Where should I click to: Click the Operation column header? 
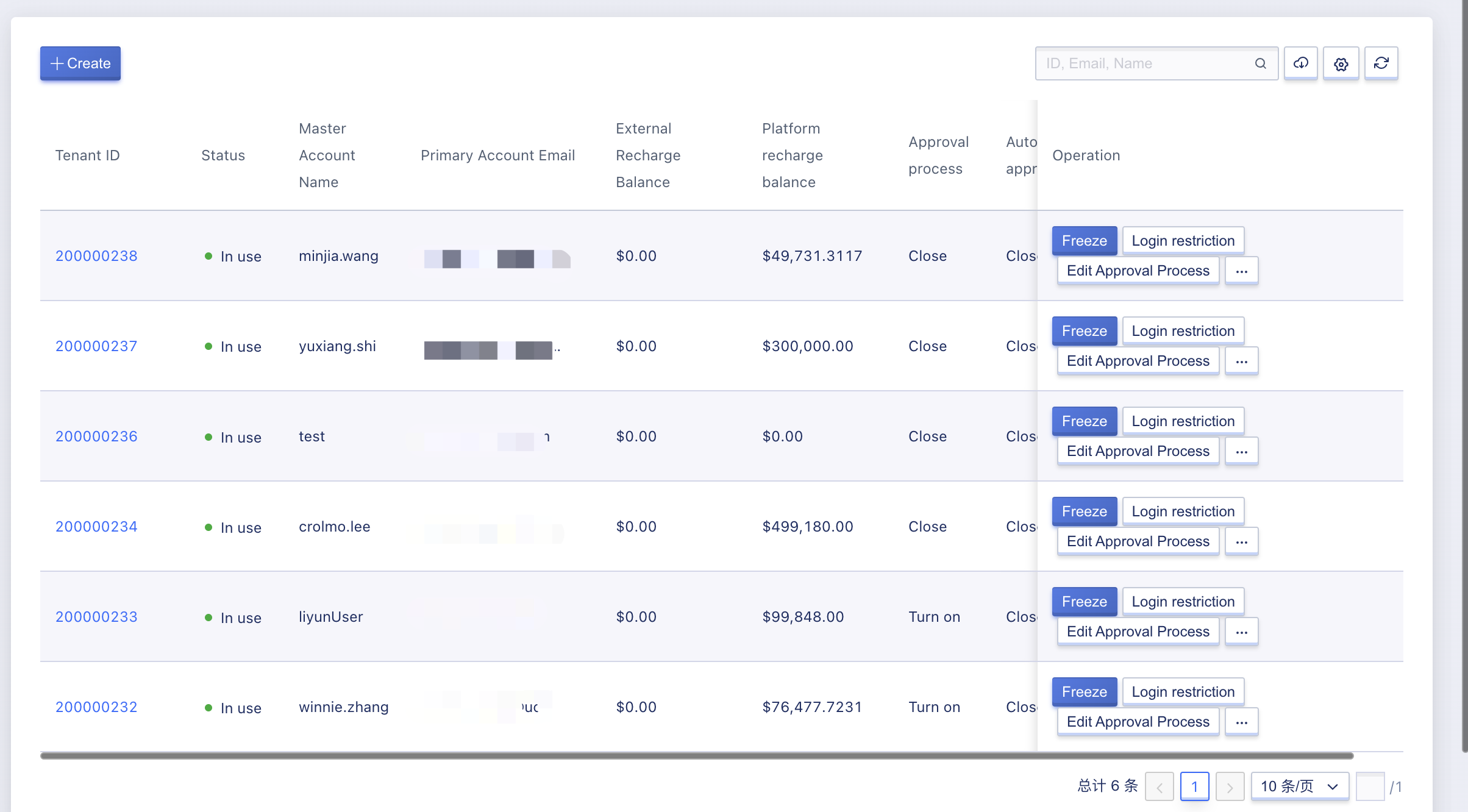[x=1086, y=155]
